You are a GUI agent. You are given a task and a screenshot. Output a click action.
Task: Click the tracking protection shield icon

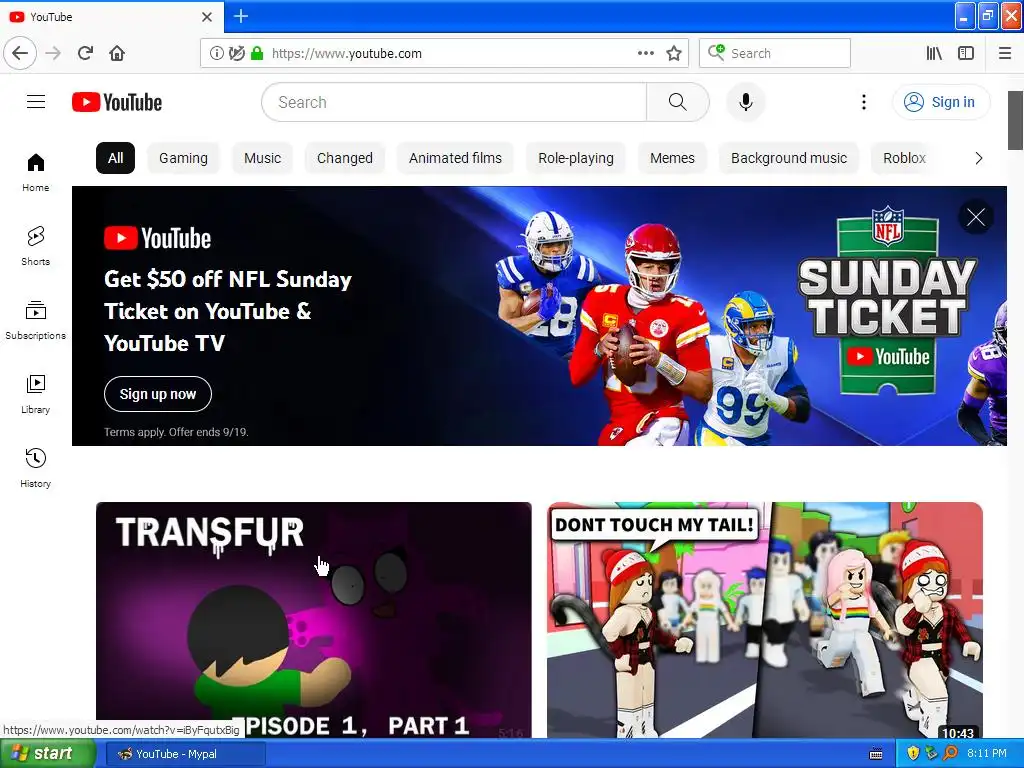236,53
